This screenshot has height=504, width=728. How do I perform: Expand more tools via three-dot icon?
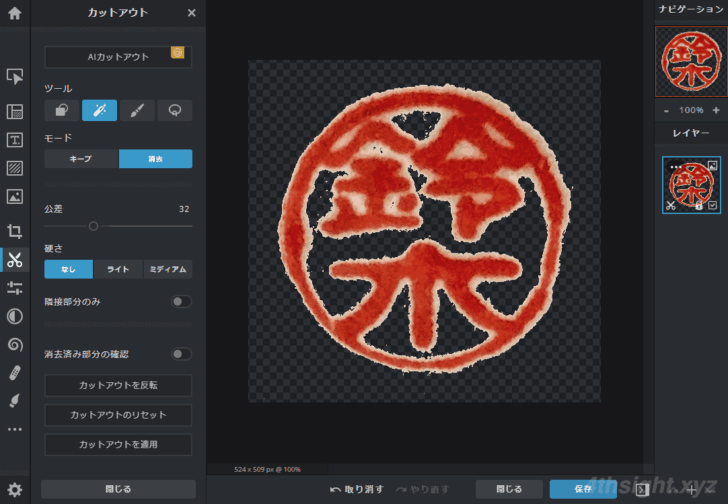tap(15, 429)
